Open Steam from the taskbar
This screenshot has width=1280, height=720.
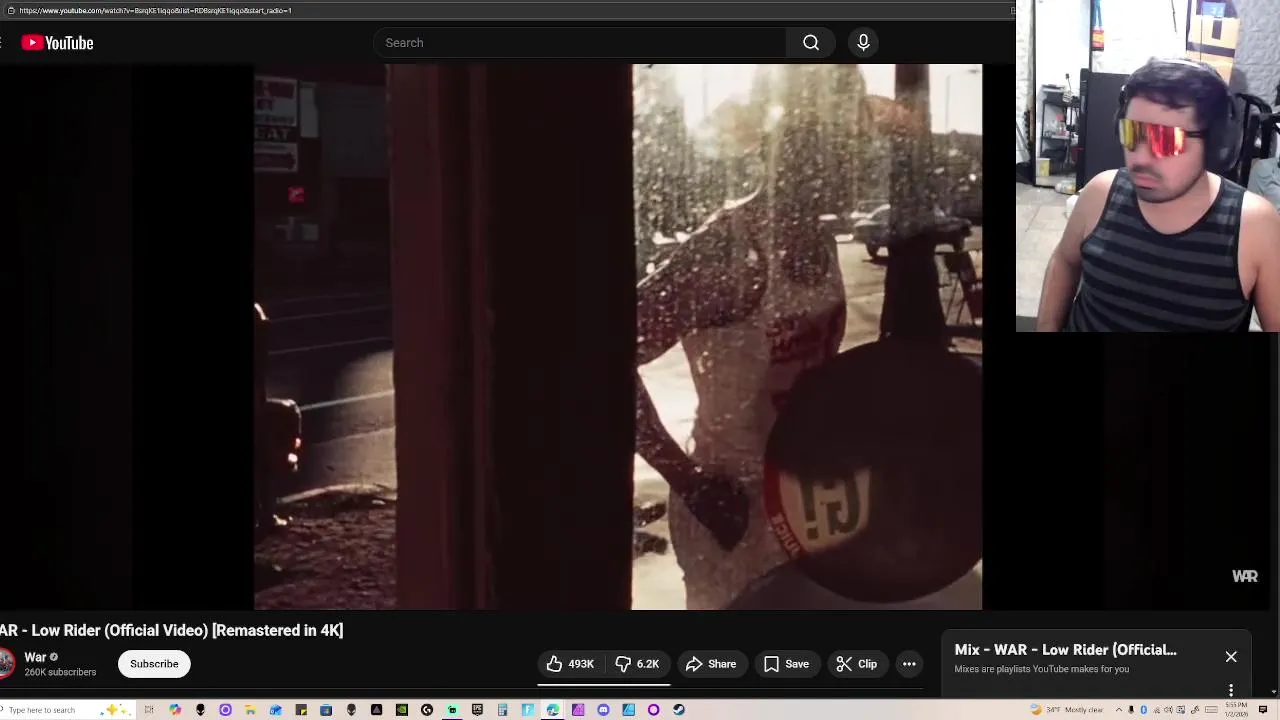pyautogui.click(x=679, y=710)
